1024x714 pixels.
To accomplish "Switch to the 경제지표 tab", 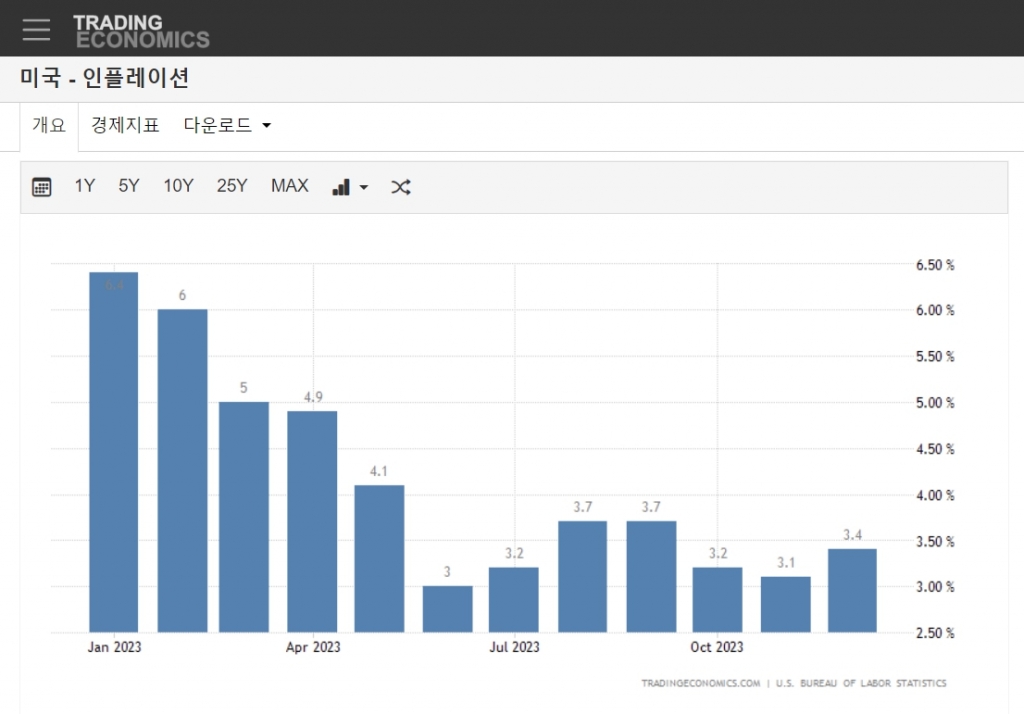I will pyautogui.click(x=125, y=126).
